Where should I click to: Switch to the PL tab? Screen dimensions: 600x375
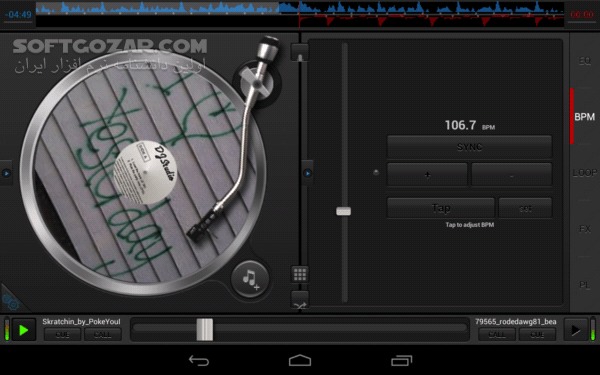(584, 285)
